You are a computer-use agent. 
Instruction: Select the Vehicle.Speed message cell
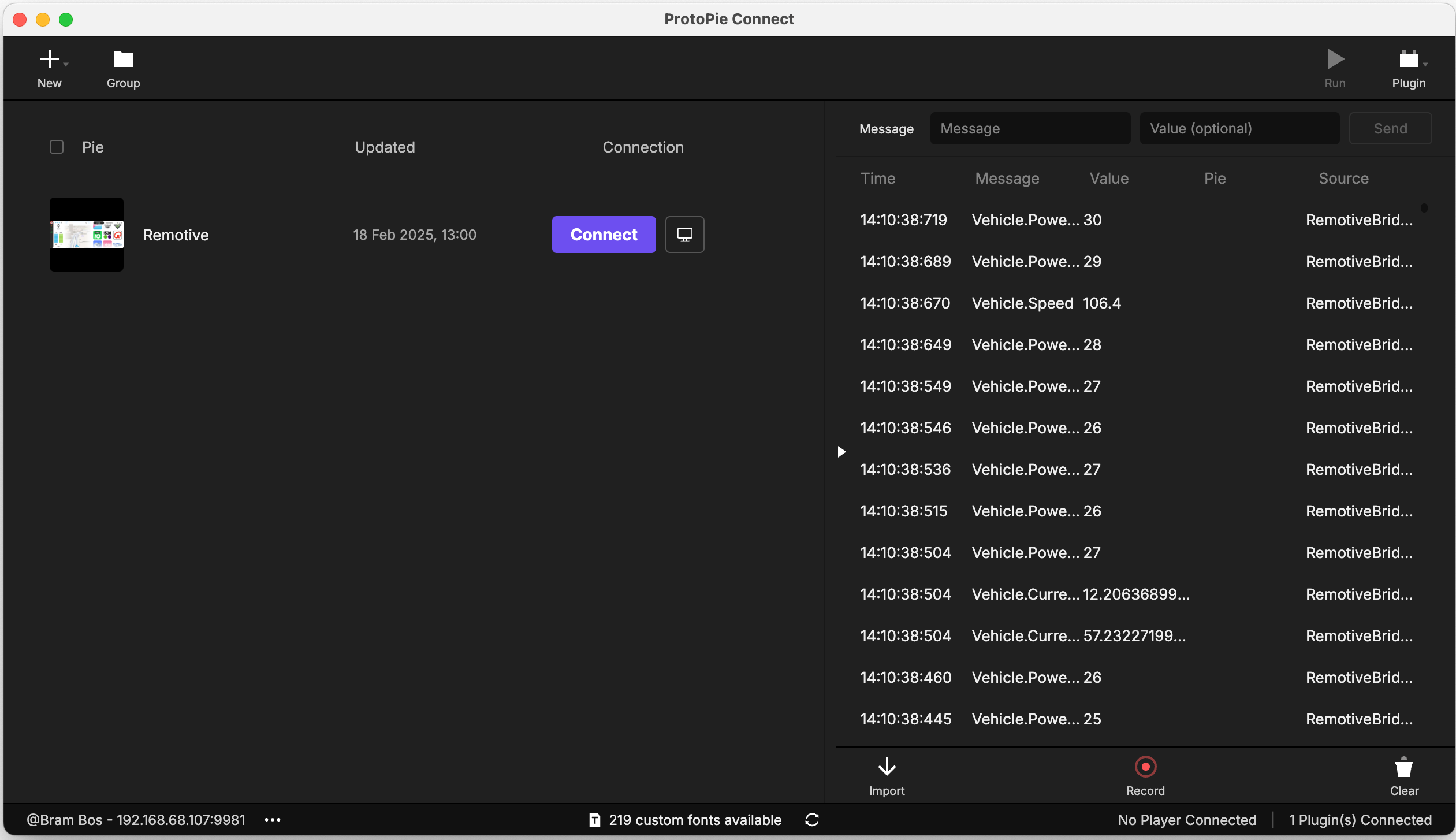[x=1022, y=303]
